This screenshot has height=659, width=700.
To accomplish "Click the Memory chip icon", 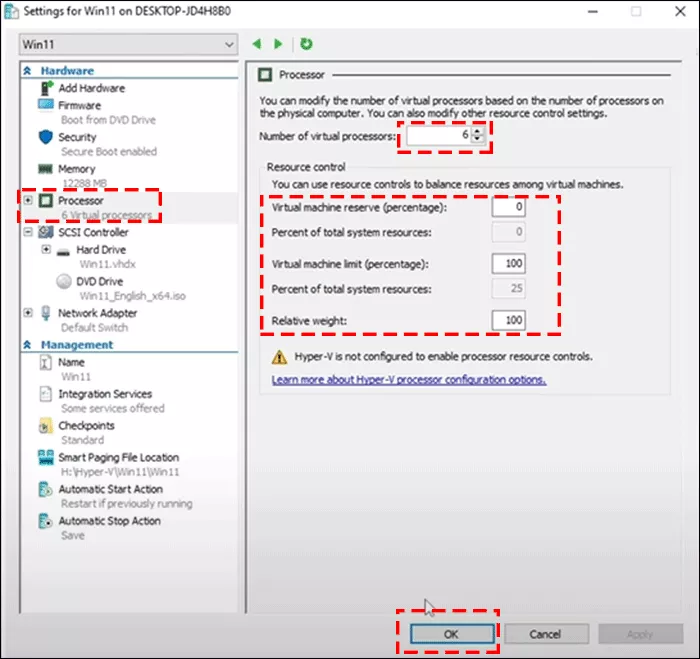I will click(46, 169).
